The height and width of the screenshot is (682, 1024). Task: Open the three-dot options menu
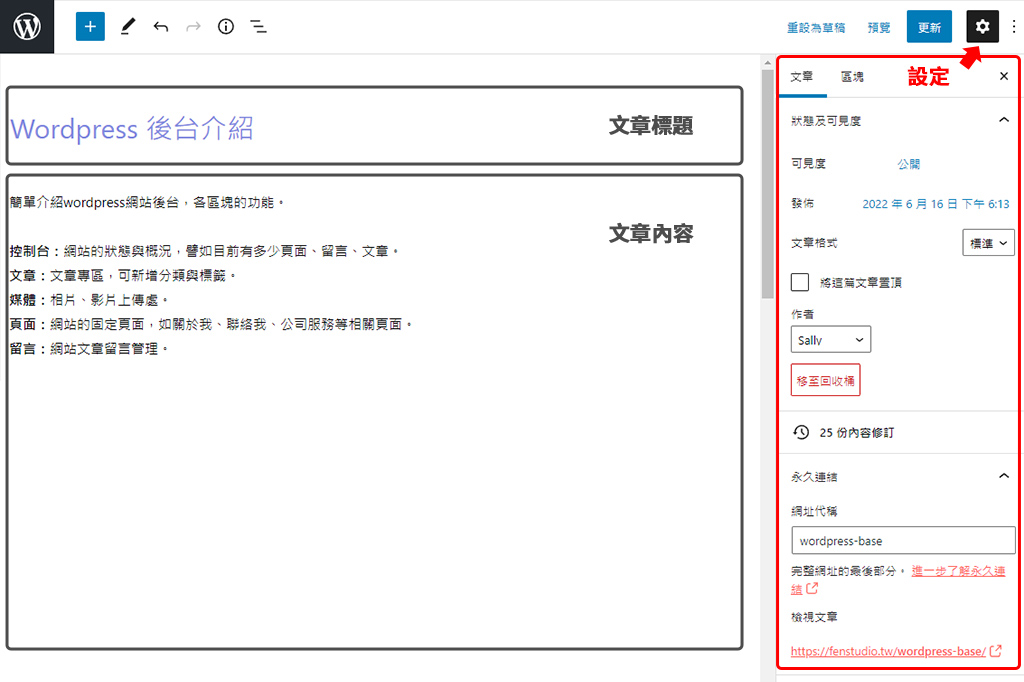point(1014,27)
